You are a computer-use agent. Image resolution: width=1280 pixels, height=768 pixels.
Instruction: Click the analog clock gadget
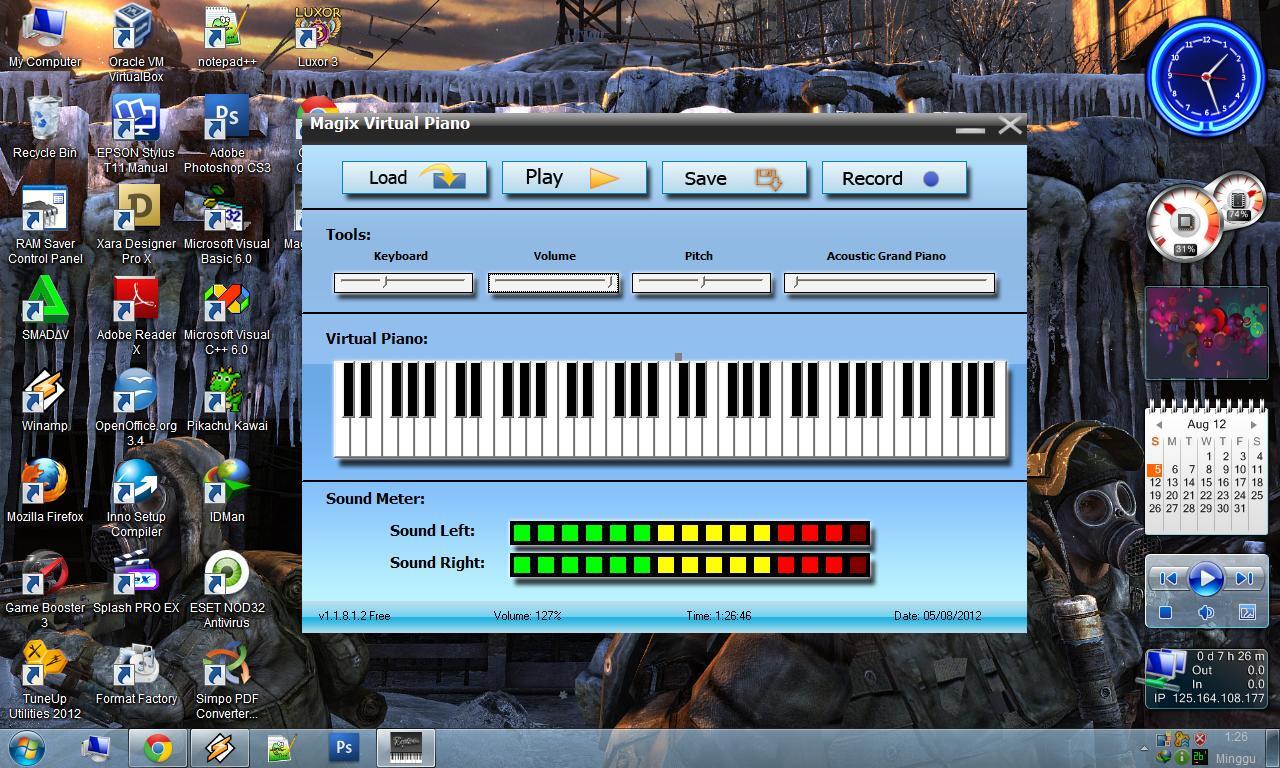point(1206,76)
